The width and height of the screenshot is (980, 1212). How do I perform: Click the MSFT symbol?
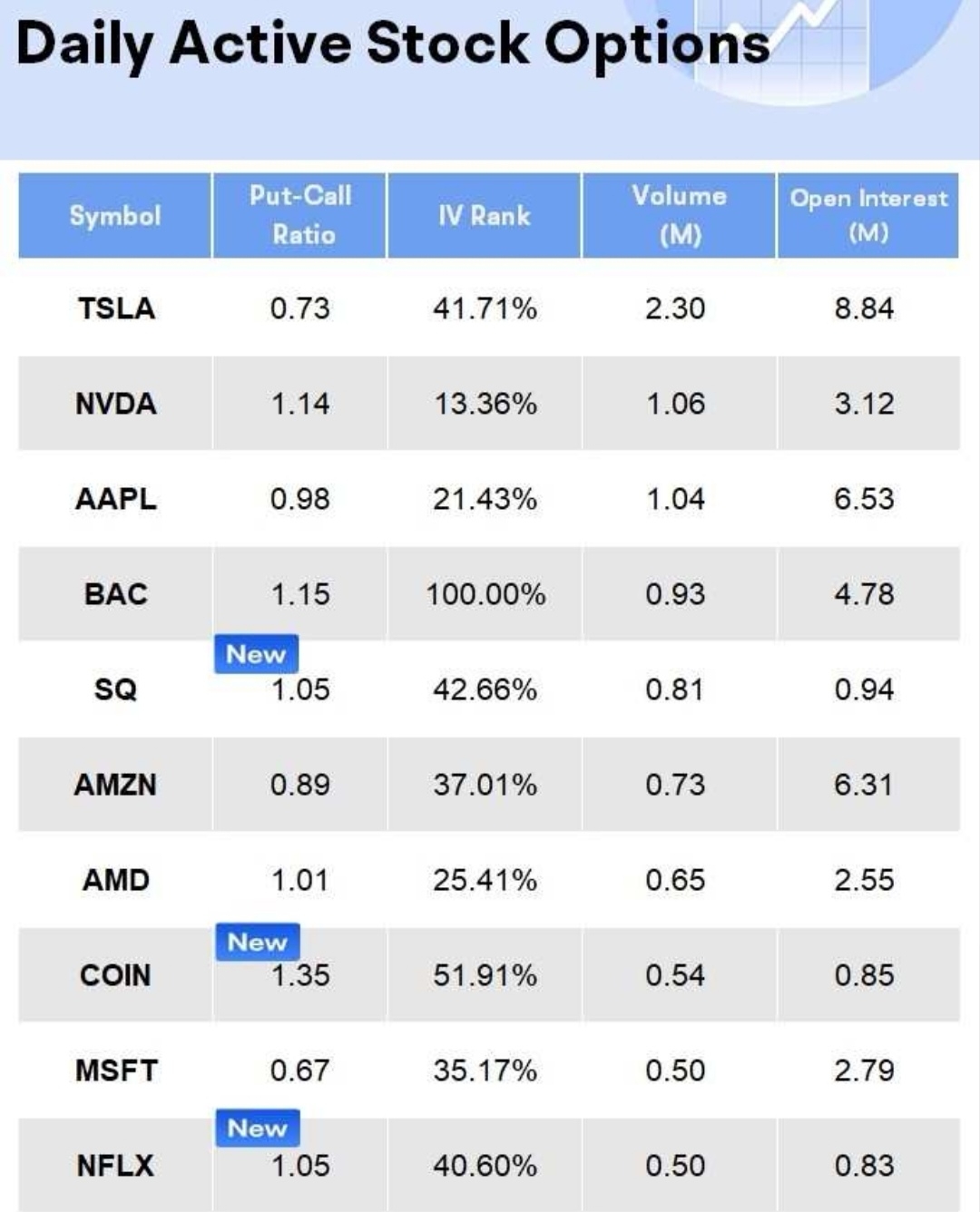tap(116, 1070)
